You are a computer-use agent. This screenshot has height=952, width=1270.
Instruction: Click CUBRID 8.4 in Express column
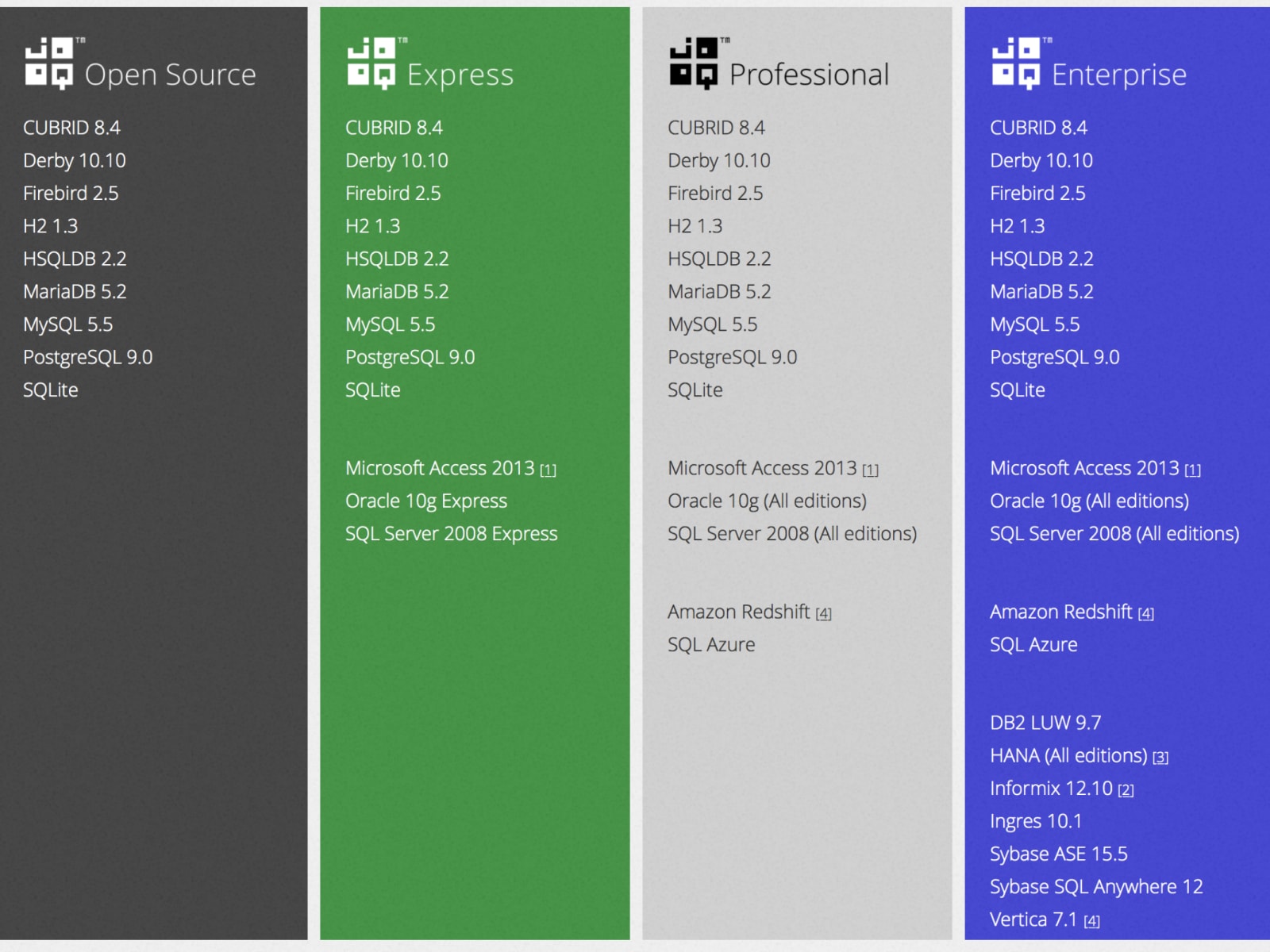click(394, 128)
